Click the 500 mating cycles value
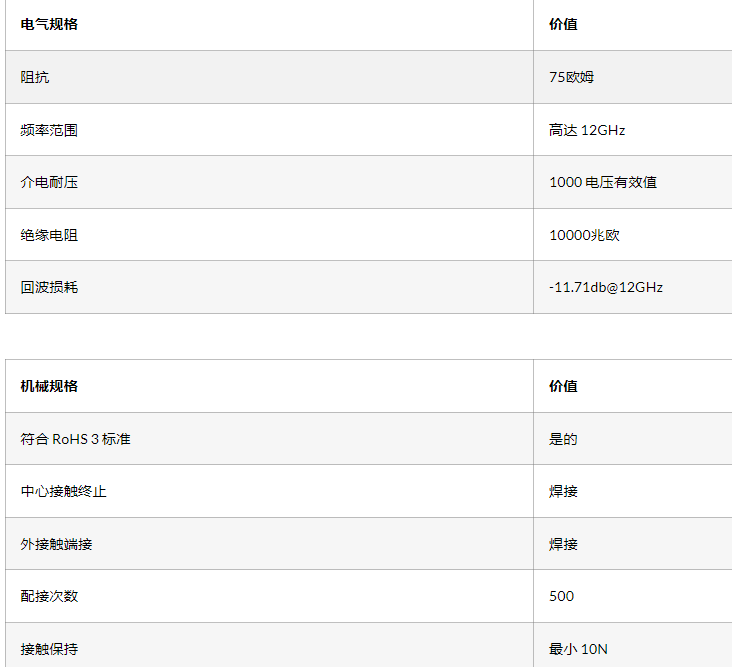Image resolution: width=732 pixels, height=667 pixels. pos(562,596)
